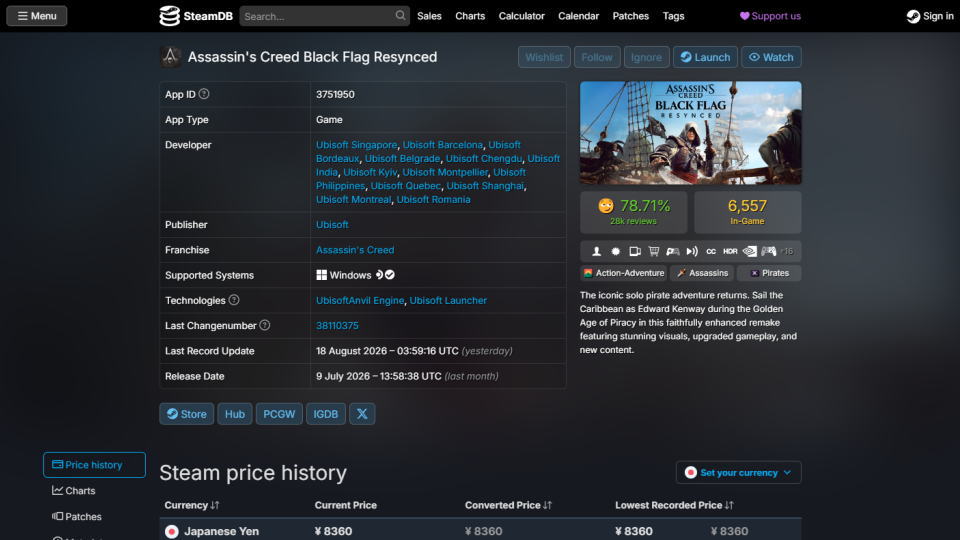This screenshot has height=540, width=960.
Task: Click the Single-player person icon
Action: click(x=596, y=251)
